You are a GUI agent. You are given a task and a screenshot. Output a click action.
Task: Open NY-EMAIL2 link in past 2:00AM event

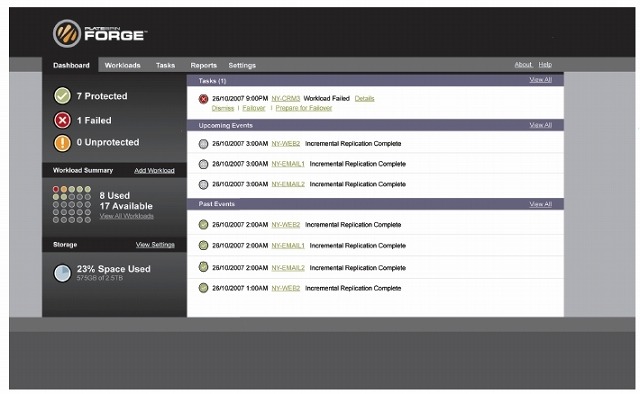tap(288, 268)
